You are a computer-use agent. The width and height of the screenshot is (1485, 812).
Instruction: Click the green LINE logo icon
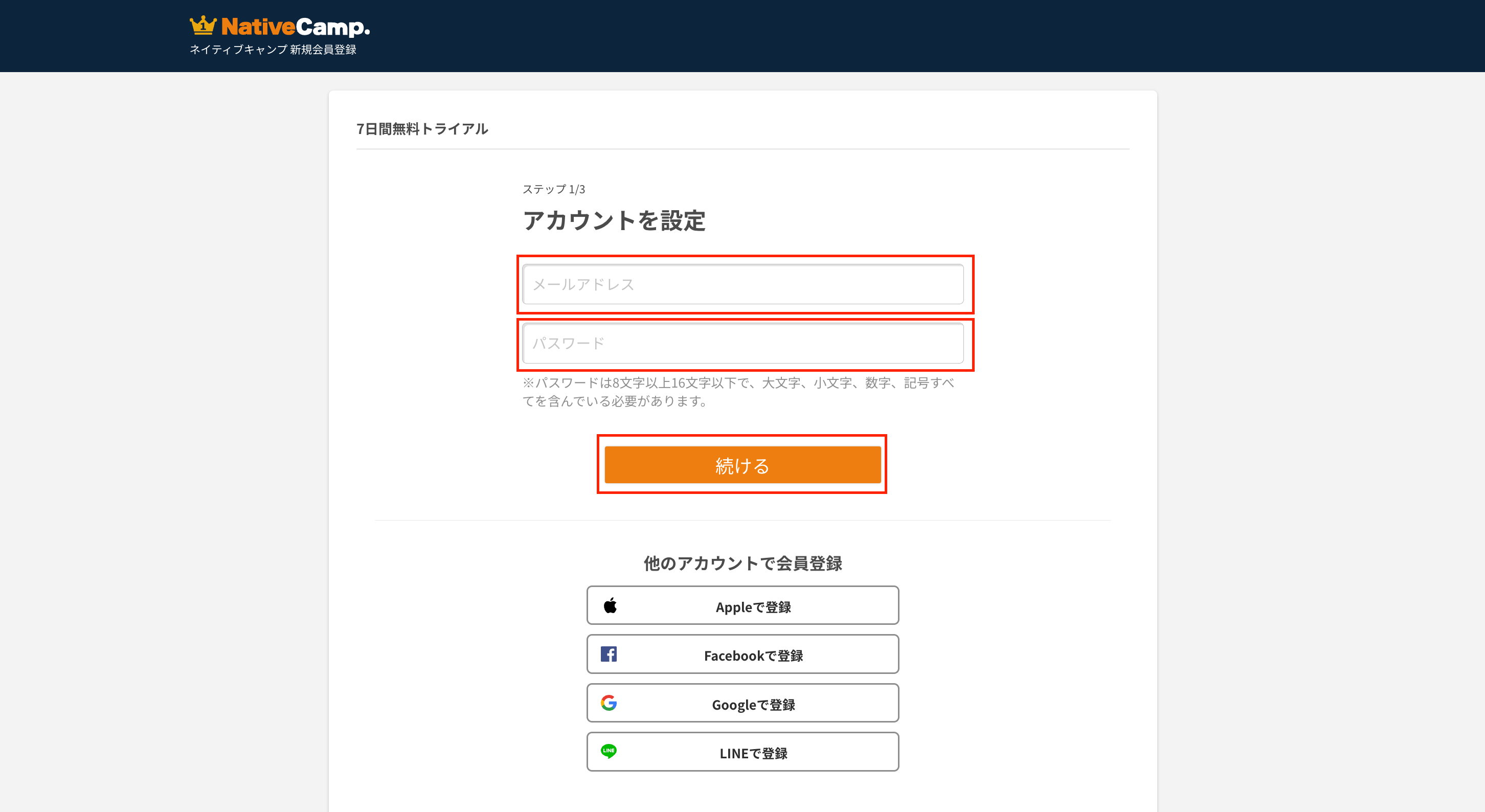(609, 751)
